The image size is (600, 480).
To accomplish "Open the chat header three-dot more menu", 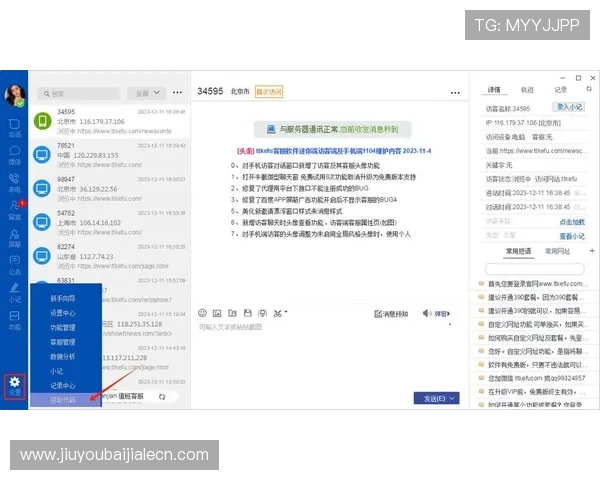I will (455, 93).
